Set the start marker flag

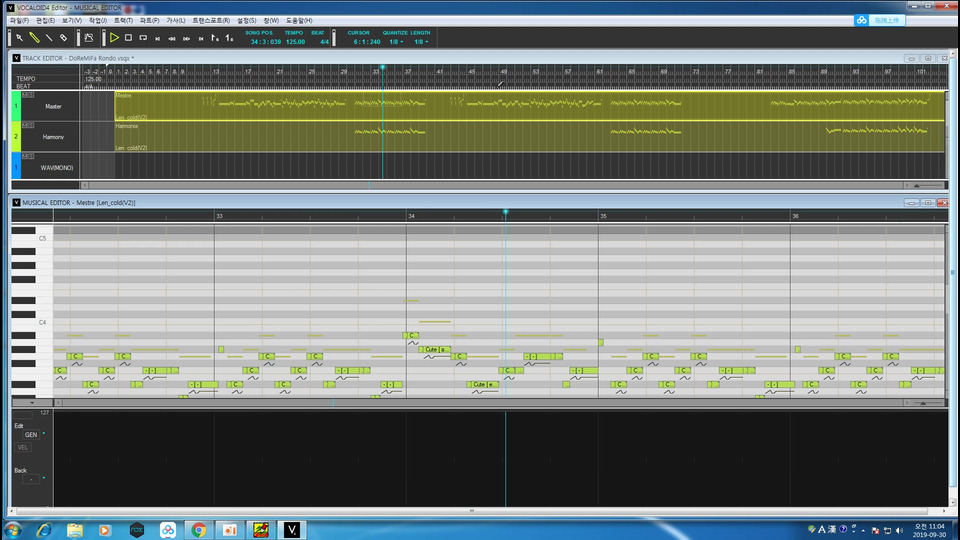point(215,38)
